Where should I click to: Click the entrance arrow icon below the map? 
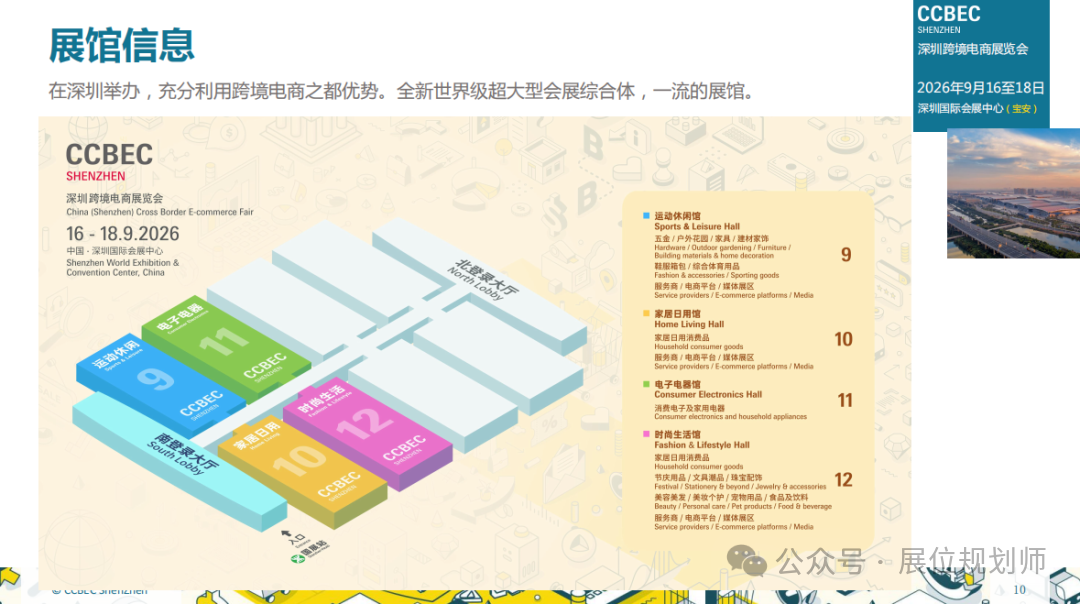pyautogui.click(x=287, y=534)
